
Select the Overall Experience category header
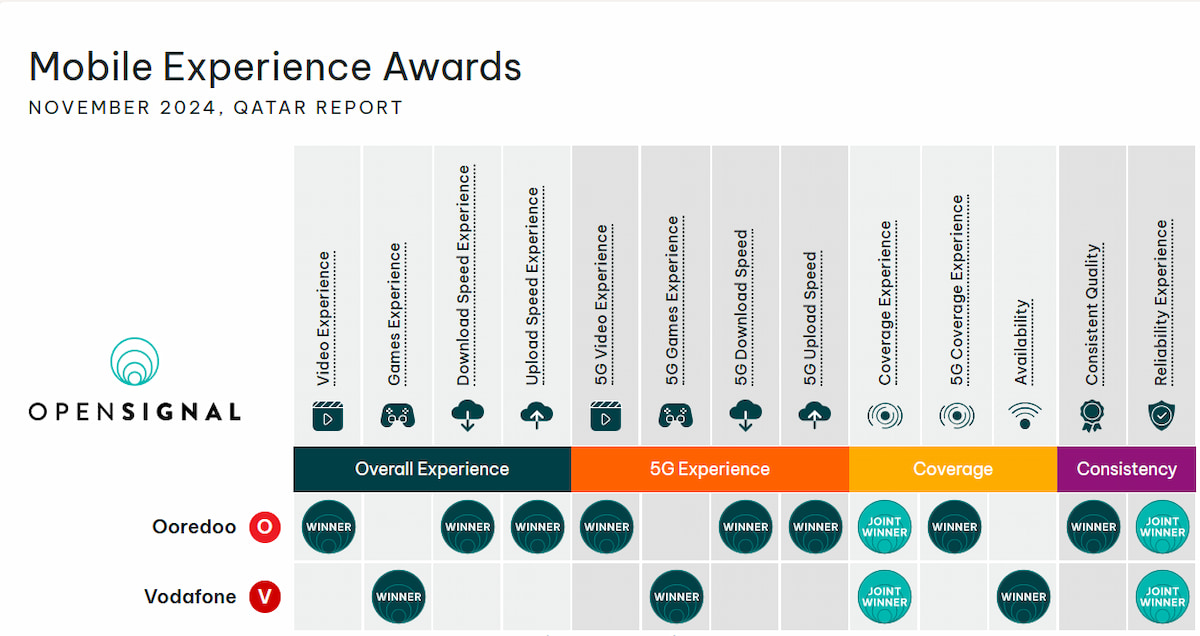pos(432,469)
